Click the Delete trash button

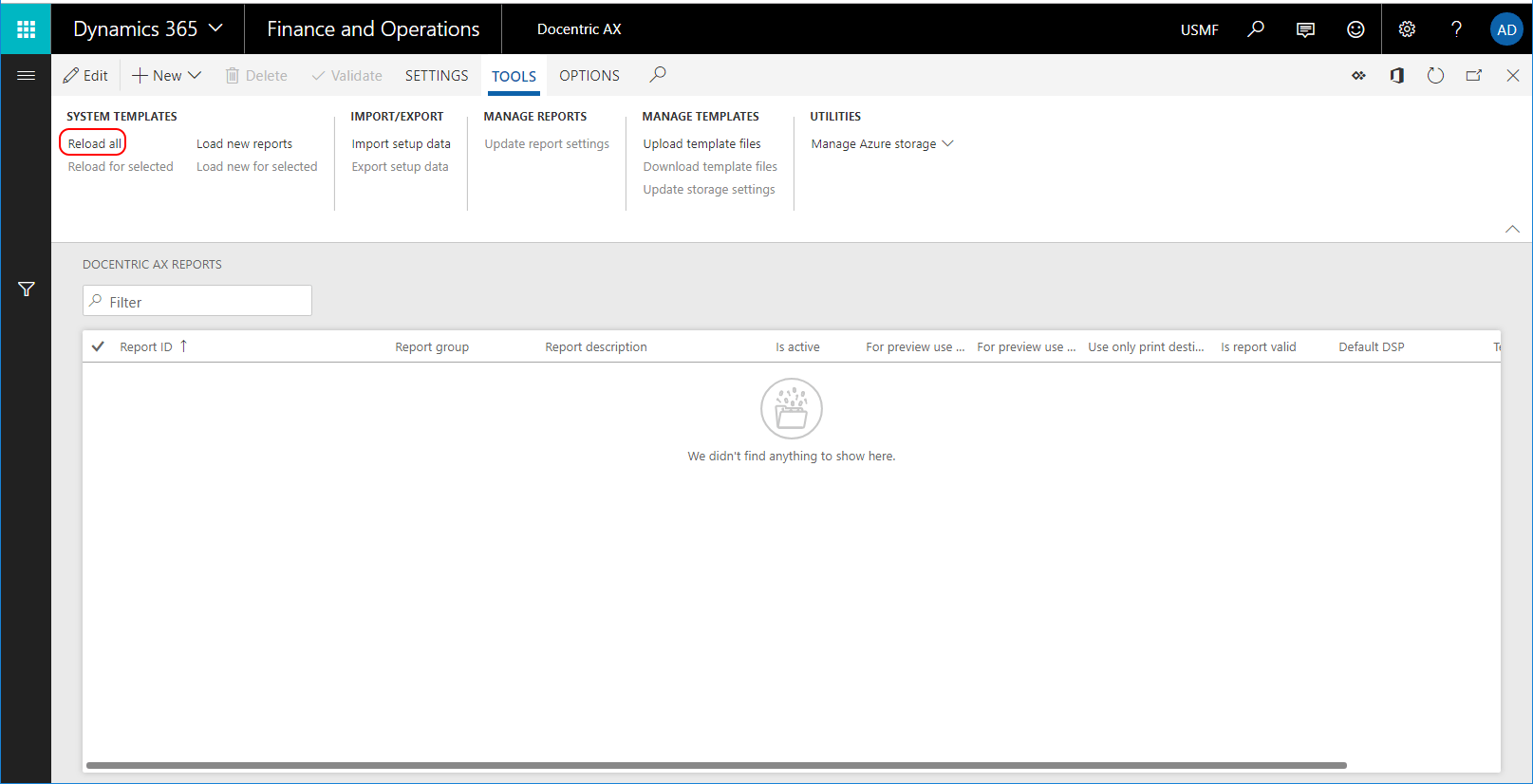[x=256, y=76]
